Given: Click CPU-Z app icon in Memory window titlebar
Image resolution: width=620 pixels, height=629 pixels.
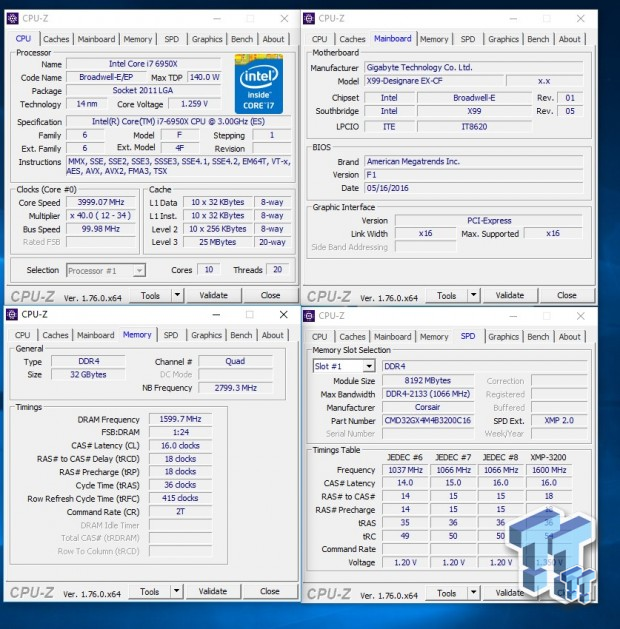Looking at the screenshot, I should [12, 314].
